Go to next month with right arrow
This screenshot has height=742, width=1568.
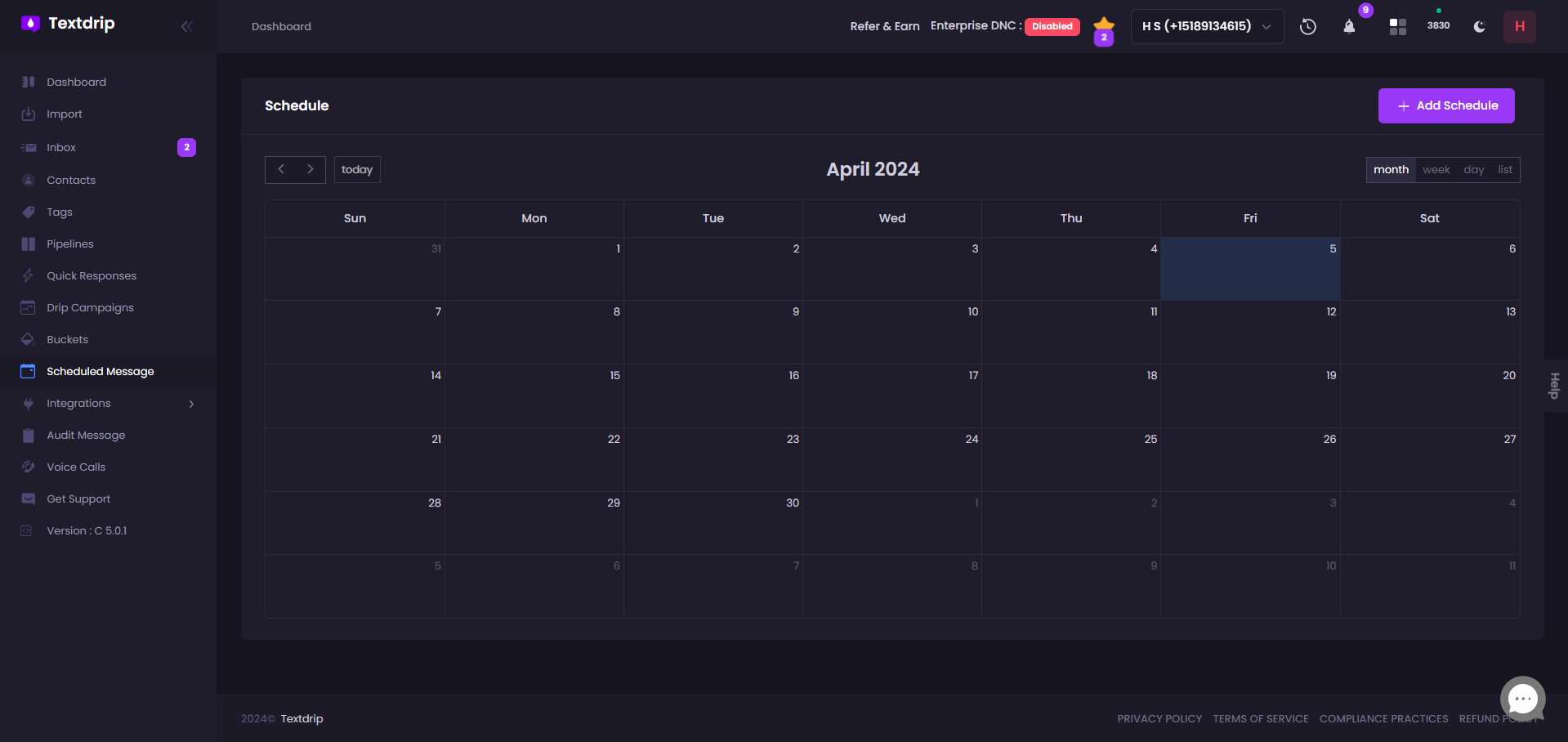pyautogui.click(x=310, y=169)
